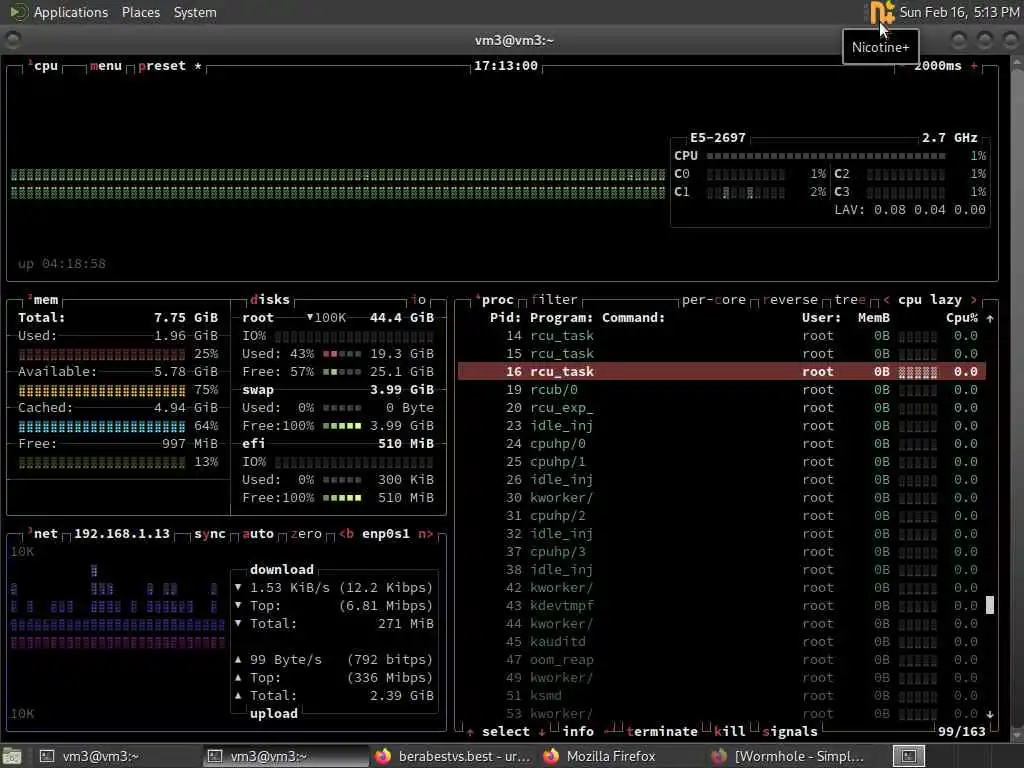Toggle sync scaling in net box
Image resolution: width=1024 pixels, height=768 pixels.
(x=210, y=534)
